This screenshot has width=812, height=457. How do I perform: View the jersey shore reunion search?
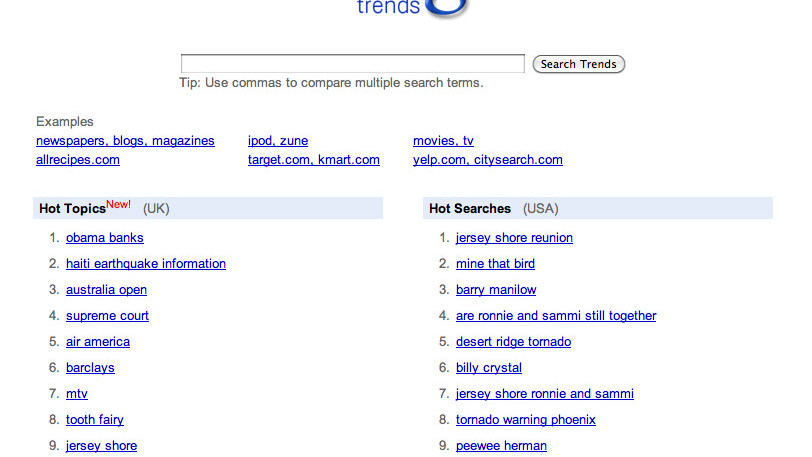coord(514,238)
